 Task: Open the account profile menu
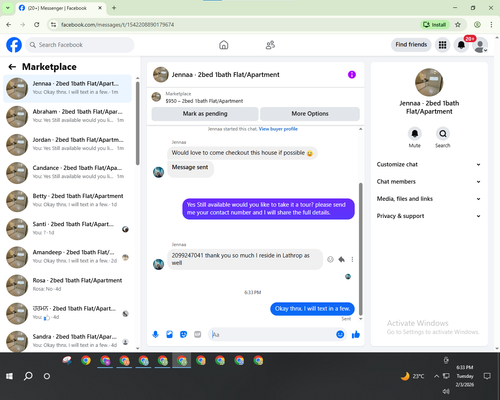point(480,45)
